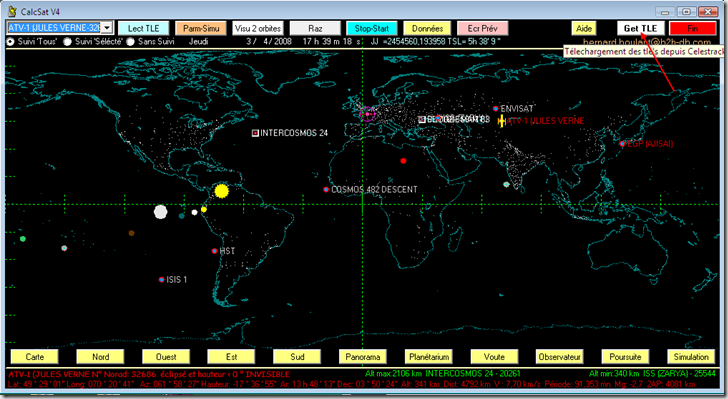Switch to the Panorama view
Image resolution: width=728 pixels, height=399 pixels.
point(363,357)
